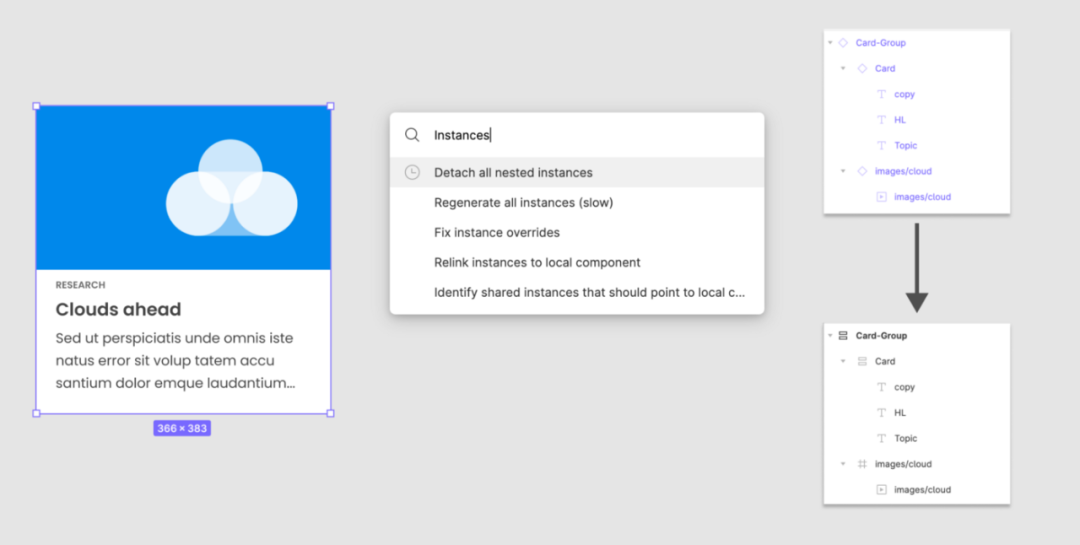Collapse the purple images/cloud instance layer
Image resolution: width=1080 pixels, height=545 pixels.
click(843, 171)
